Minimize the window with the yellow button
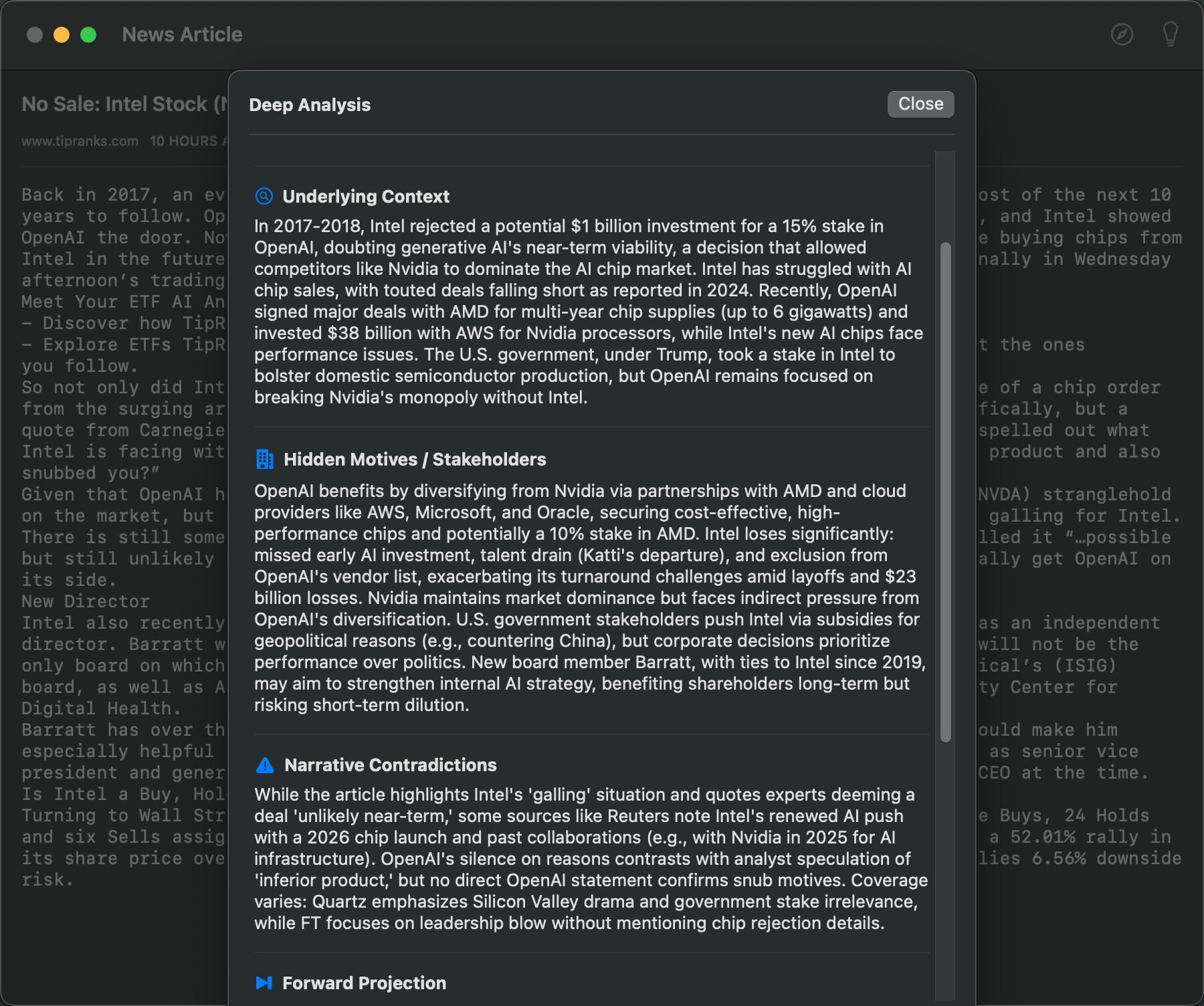Screen dimensions: 1204x1006 pos(62,35)
